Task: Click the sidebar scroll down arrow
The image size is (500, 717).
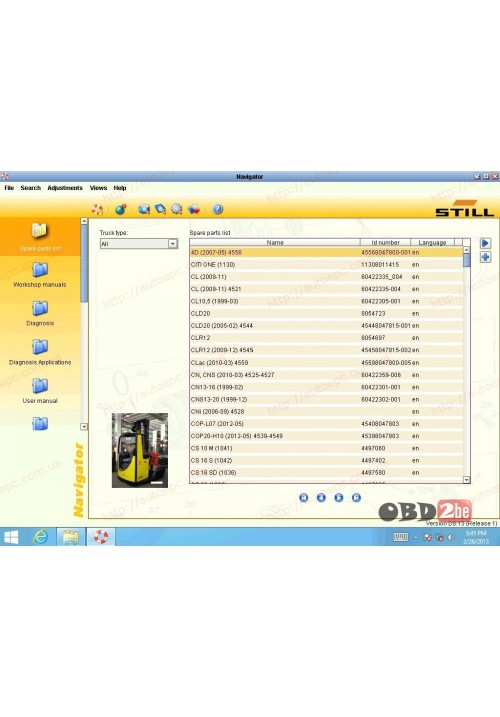Action: point(84,427)
